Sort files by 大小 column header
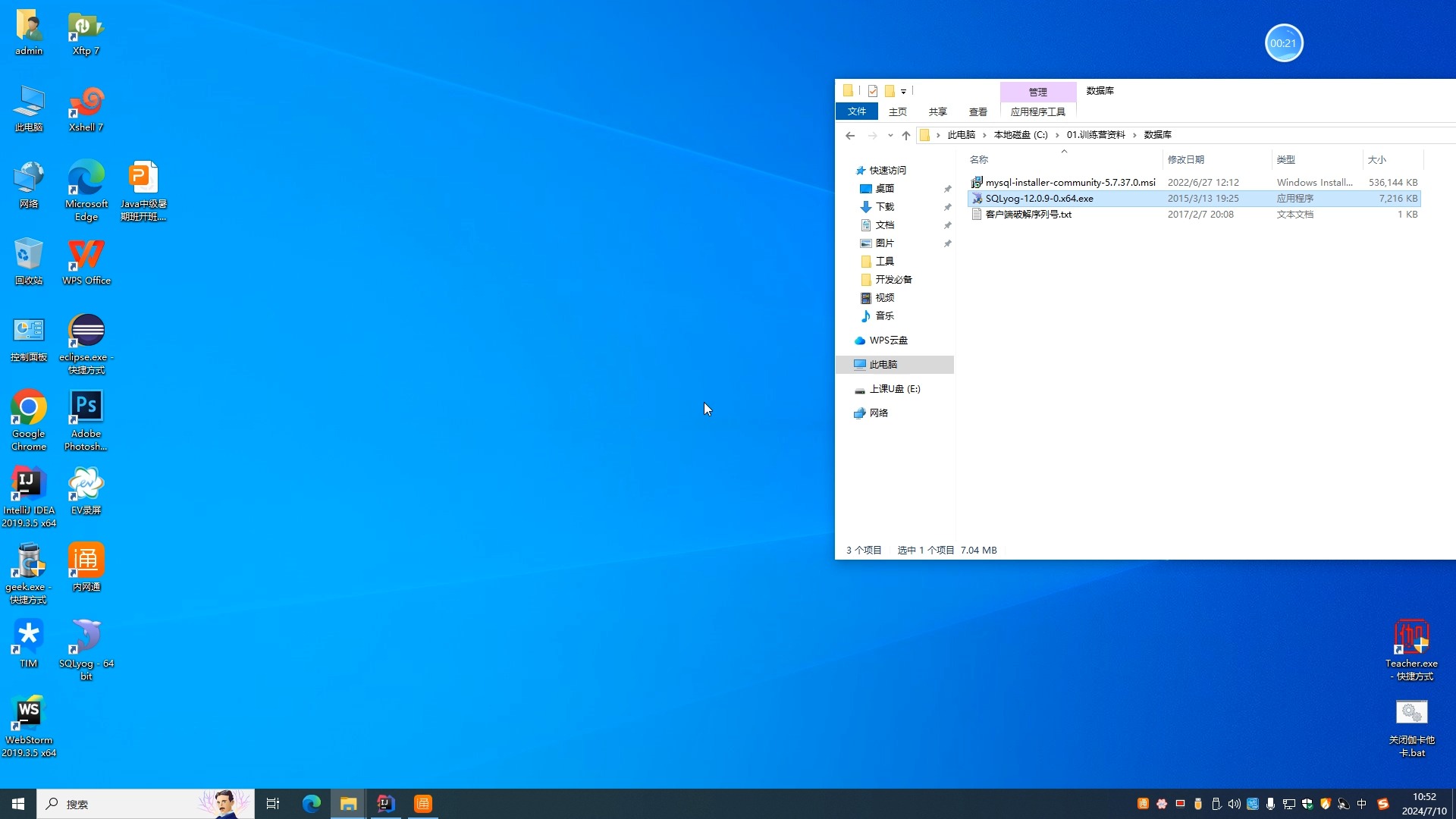1456x819 pixels. [1392, 160]
